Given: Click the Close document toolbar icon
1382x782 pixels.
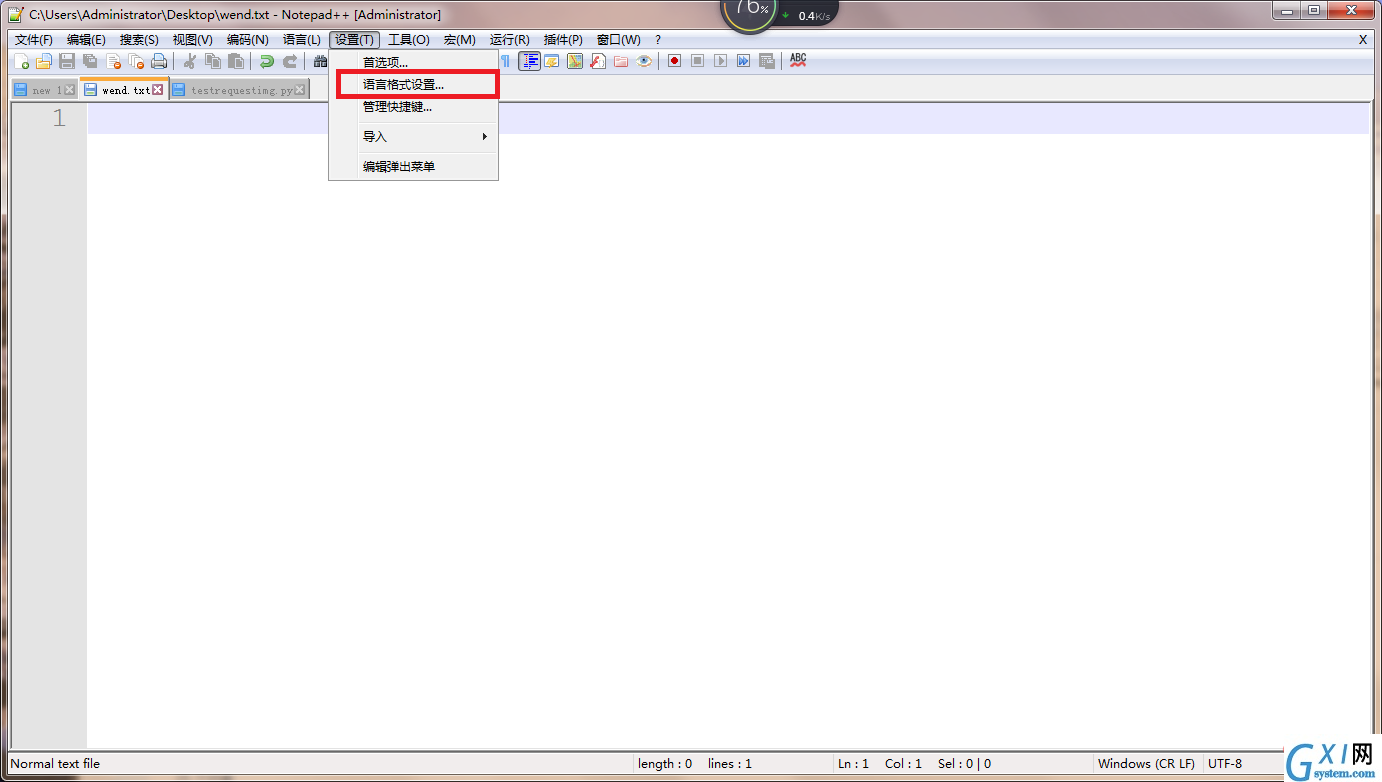Looking at the screenshot, I should point(113,61).
